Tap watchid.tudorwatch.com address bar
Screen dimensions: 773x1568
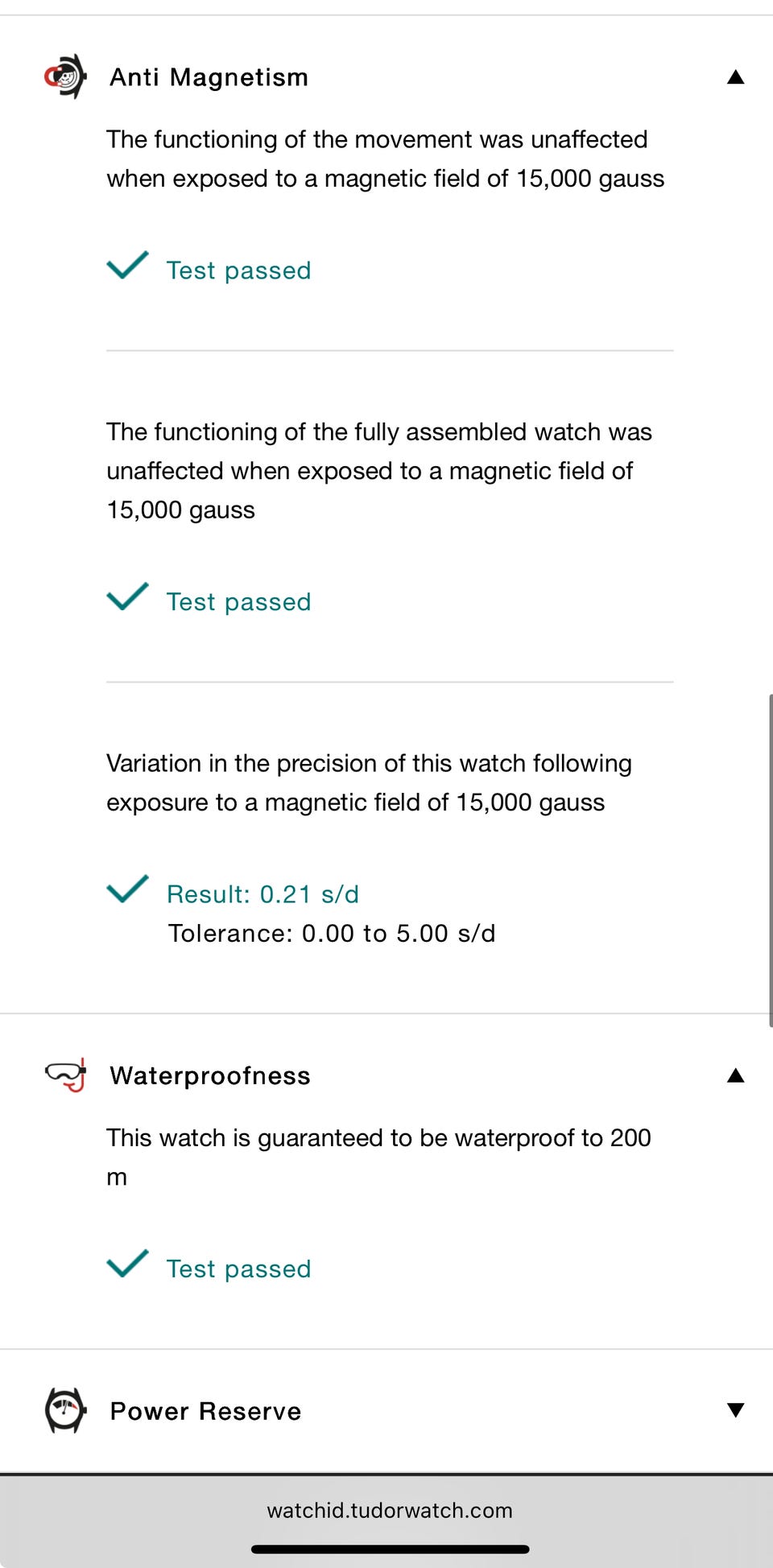(x=390, y=1510)
